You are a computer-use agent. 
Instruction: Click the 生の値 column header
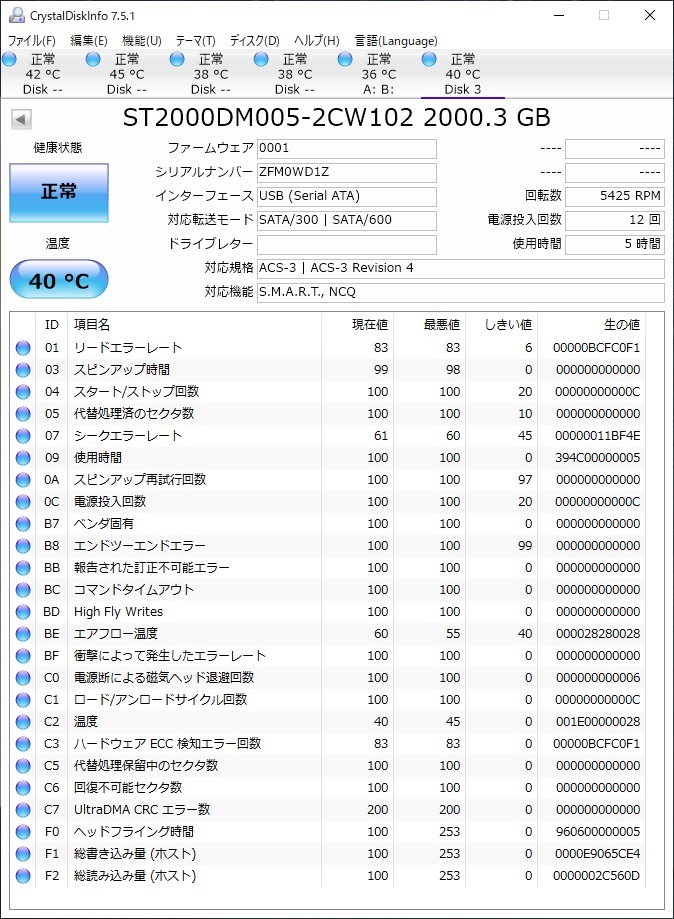coord(591,325)
